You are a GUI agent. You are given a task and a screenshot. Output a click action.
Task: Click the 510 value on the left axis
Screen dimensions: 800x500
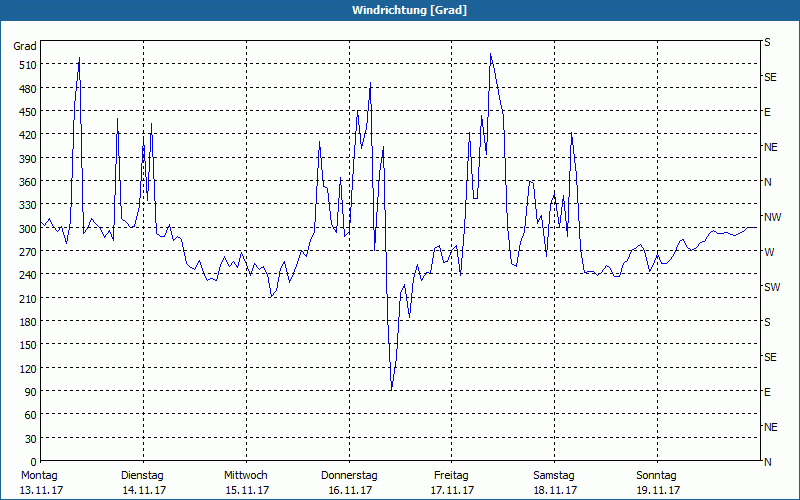28,65
